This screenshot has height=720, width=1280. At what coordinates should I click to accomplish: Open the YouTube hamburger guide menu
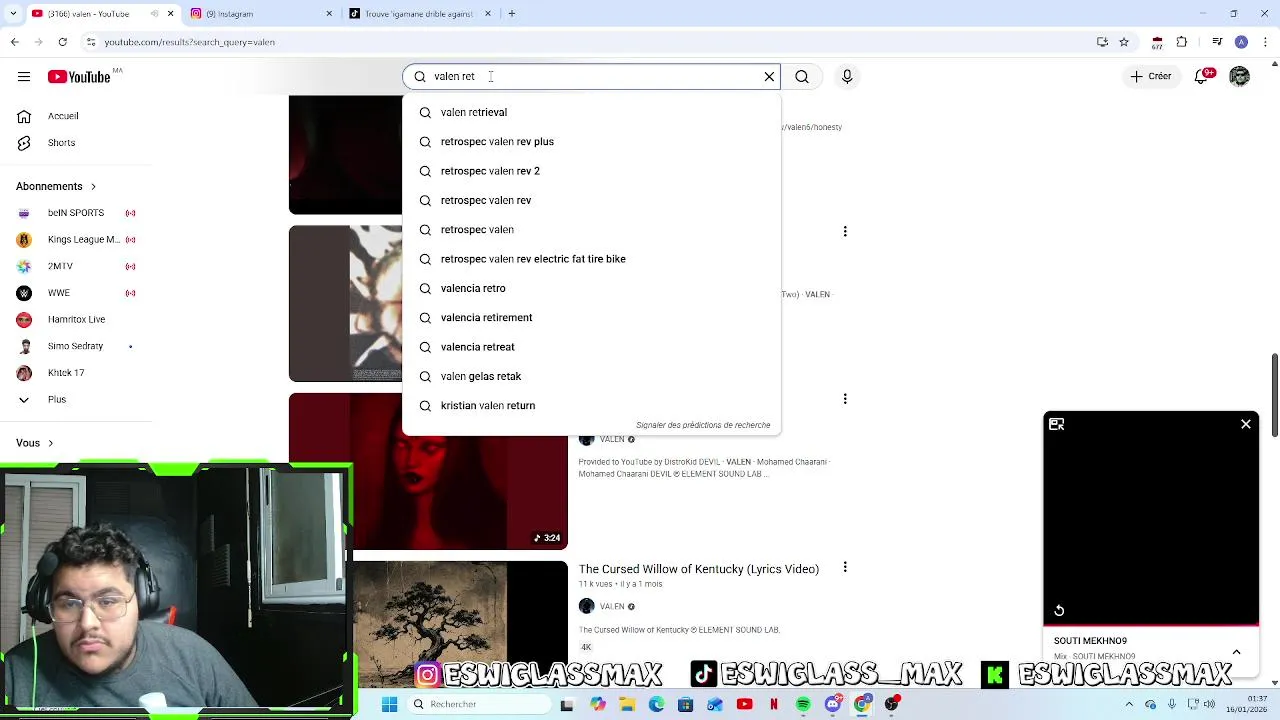coord(23,76)
